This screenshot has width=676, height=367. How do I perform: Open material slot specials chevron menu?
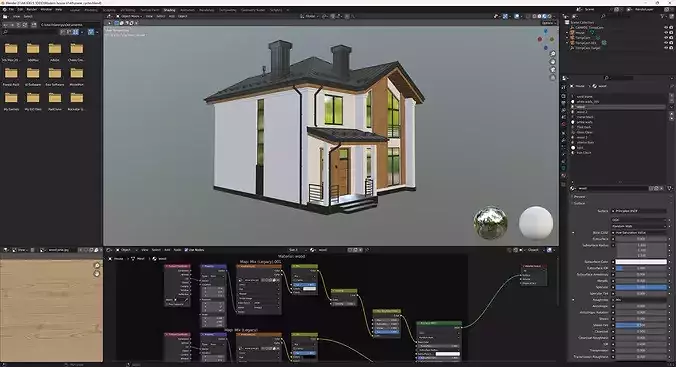[x=671, y=107]
